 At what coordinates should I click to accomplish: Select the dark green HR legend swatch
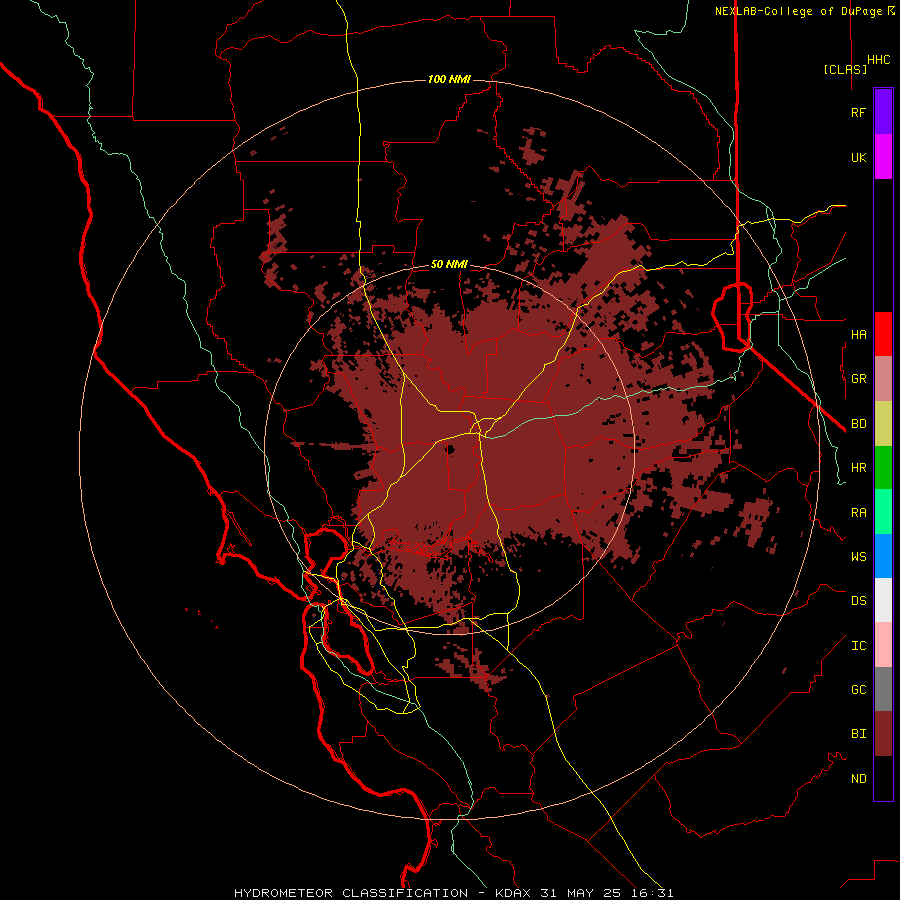(x=883, y=467)
